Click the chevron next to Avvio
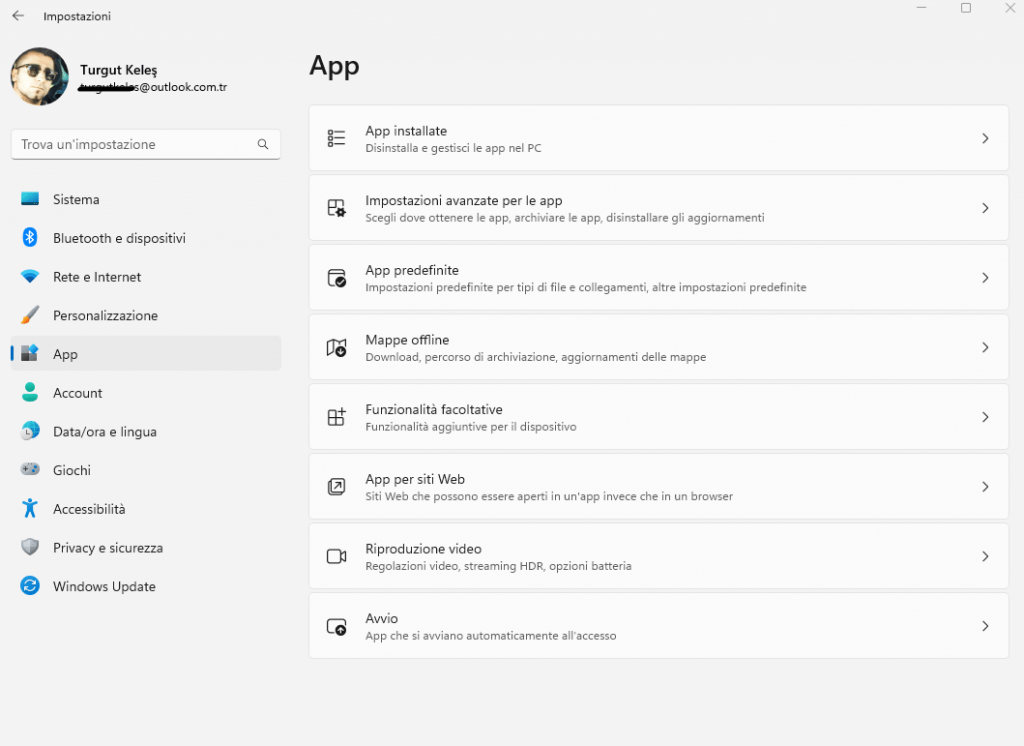Screen dimensions: 1024x746 click(x=985, y=626)
